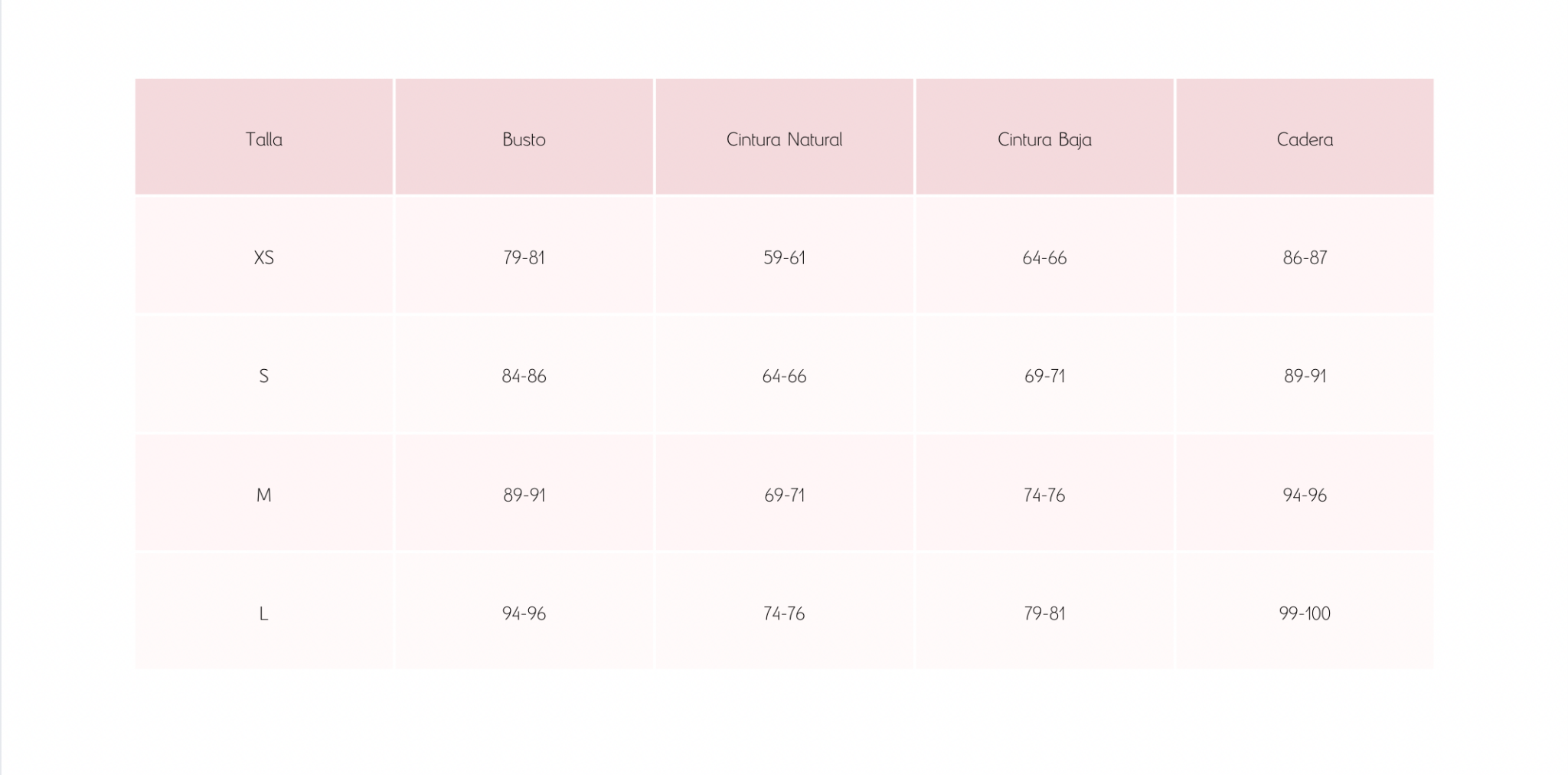Click the S size row label
1568x775 pixels.
click(263, 376)
